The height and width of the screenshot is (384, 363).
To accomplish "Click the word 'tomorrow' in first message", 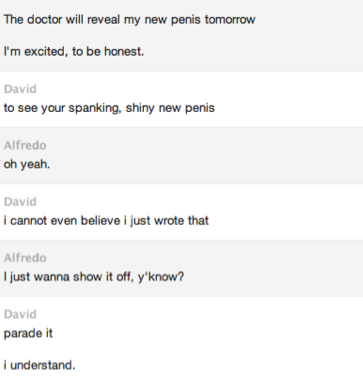I will 230,20.
